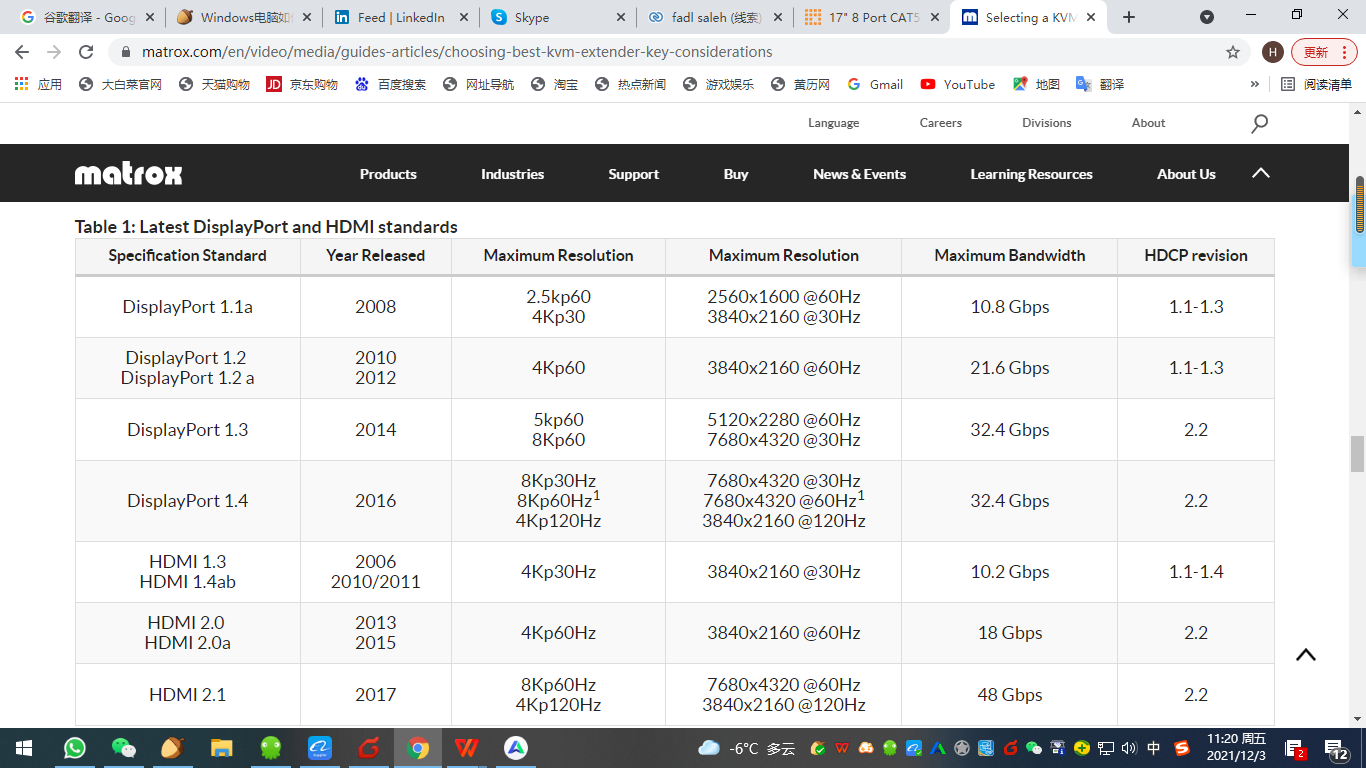The image size is (1366, 768).
Task: Open the 天猫购物 bookmark
Action: [x=214, y=85]
